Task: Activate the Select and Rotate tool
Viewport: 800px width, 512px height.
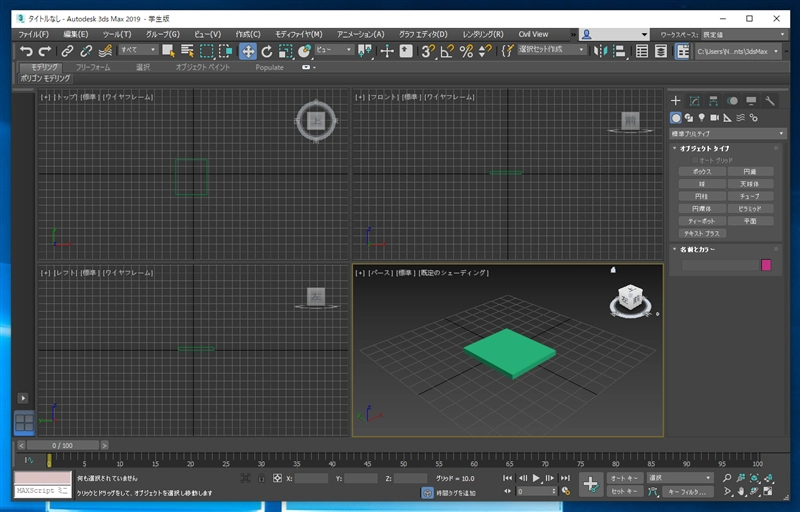Action: click(x=267, y=51)
